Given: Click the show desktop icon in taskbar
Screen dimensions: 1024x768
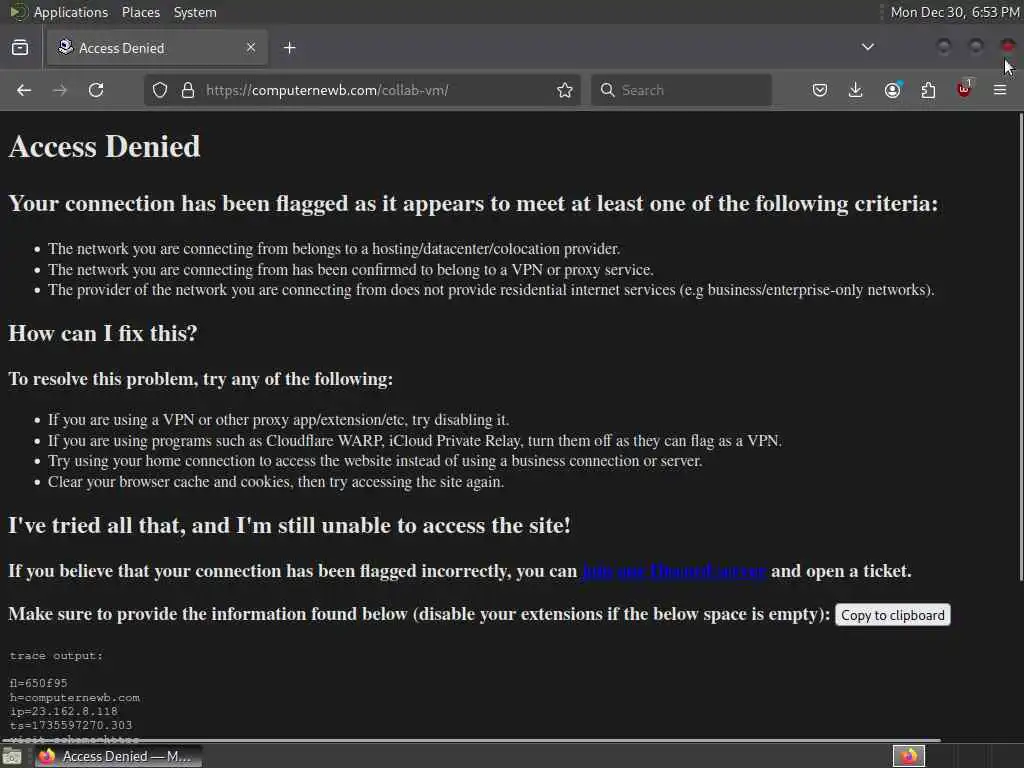Looking at the screenshot, I should pos(12,756).
